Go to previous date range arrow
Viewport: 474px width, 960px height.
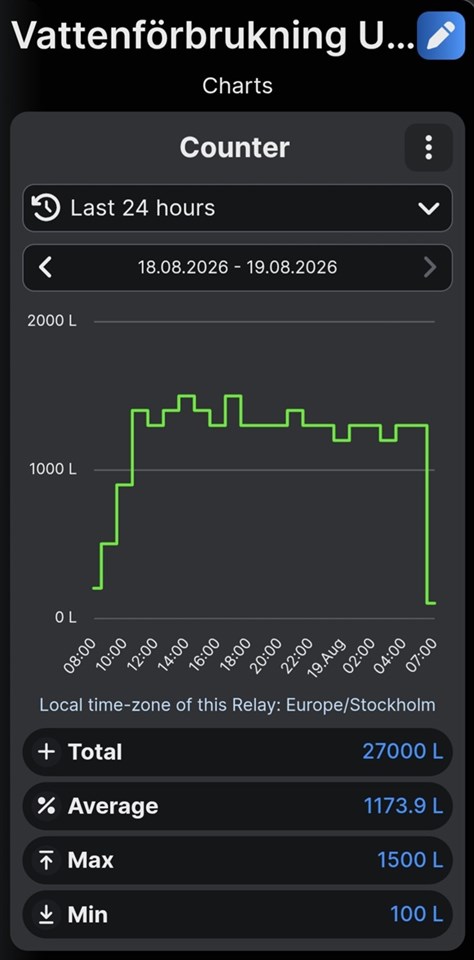[x=45, y=268]
